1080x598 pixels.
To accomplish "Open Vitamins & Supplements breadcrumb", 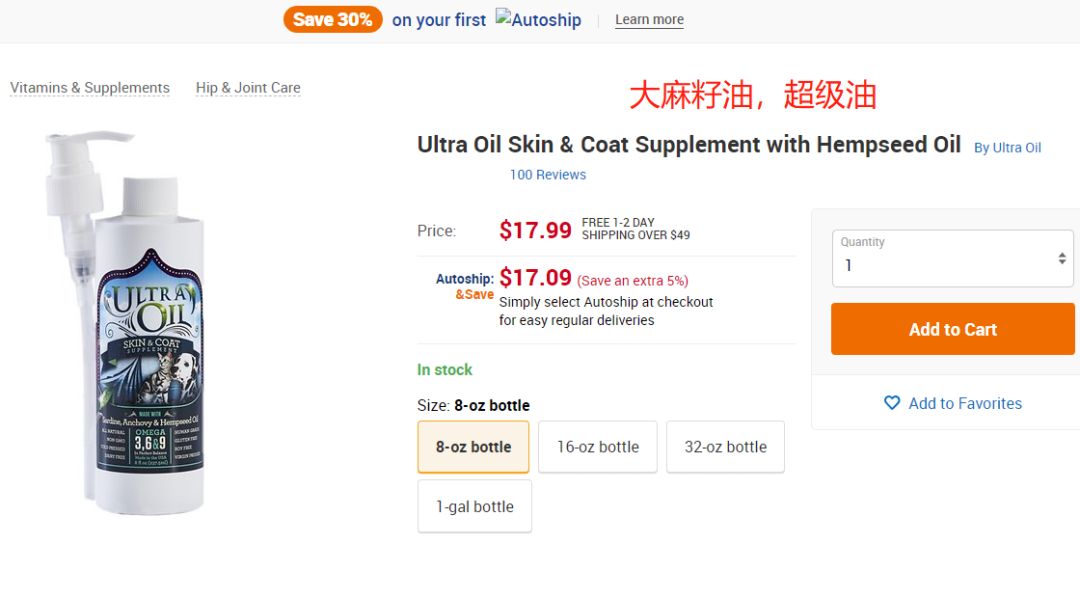I will pos(90,88).
